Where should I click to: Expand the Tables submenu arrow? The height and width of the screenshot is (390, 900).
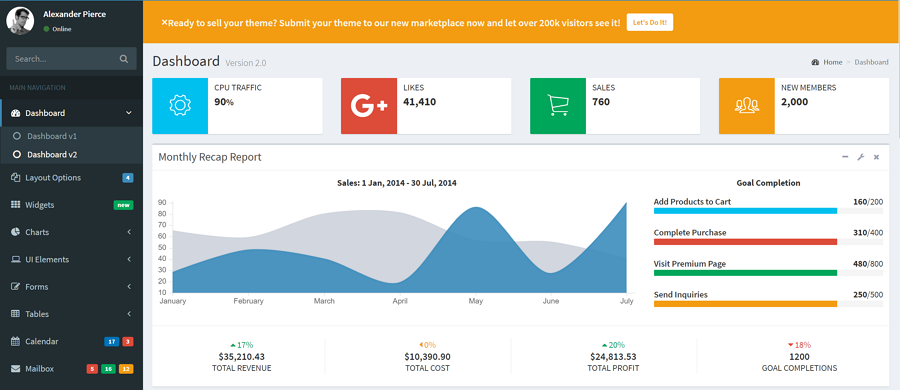tap(129, 314)
